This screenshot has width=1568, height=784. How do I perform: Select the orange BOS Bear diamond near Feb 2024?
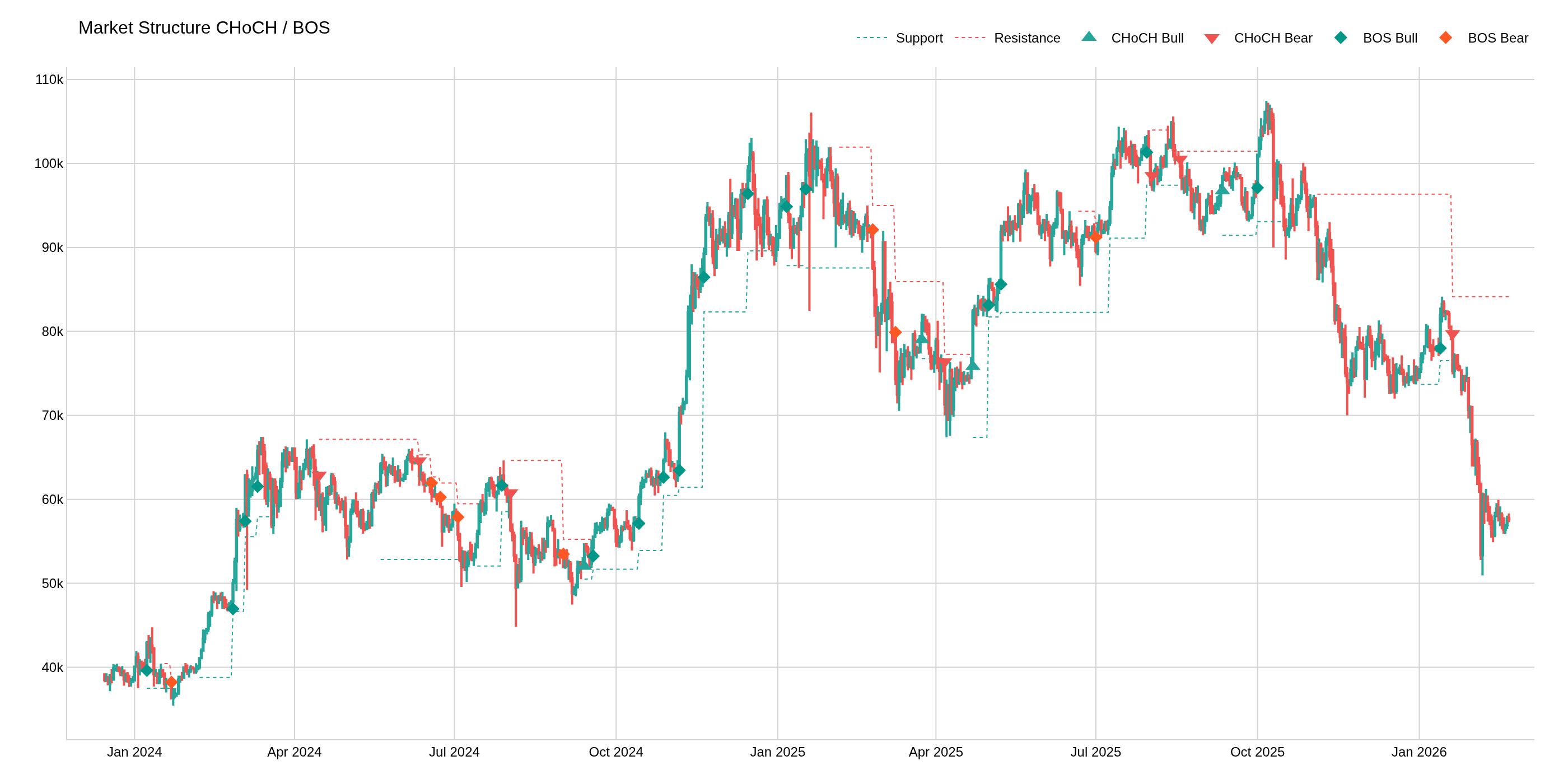[172, 682]
